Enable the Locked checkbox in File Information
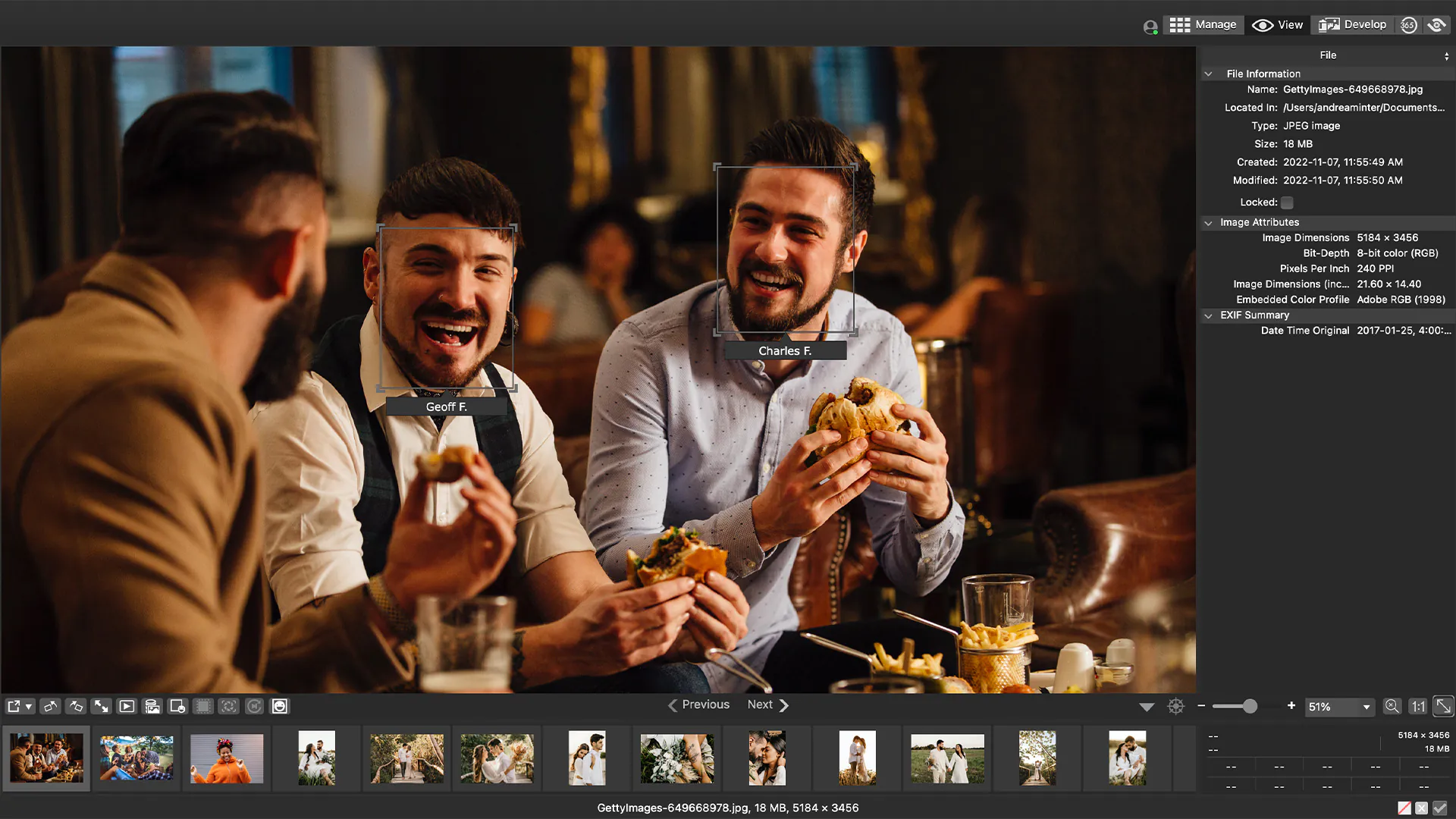The image size is (1456, 819). [1287, 202]
